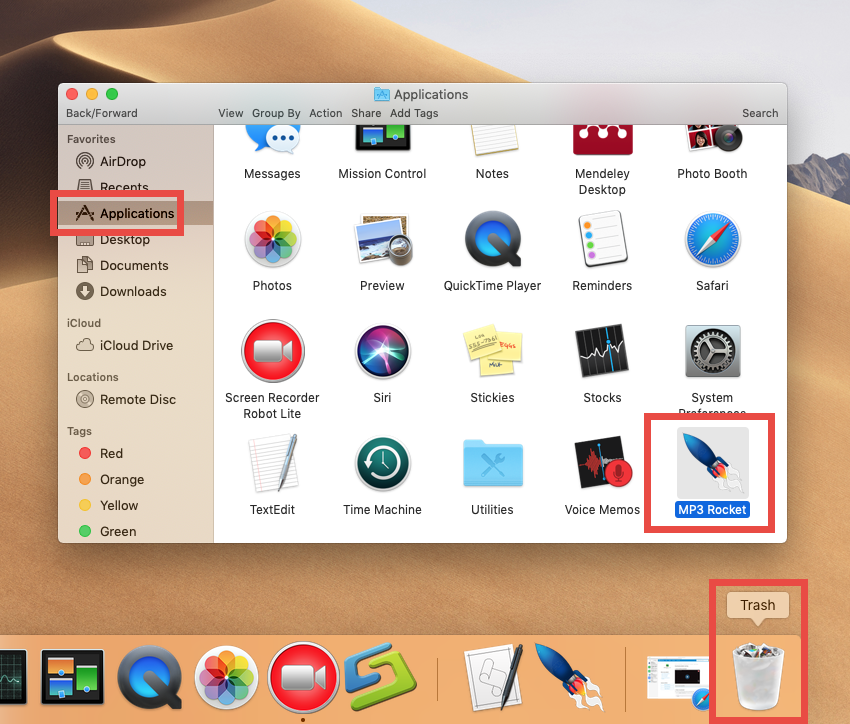
Task: Open the Group By menu
Action: coord(276,113)
